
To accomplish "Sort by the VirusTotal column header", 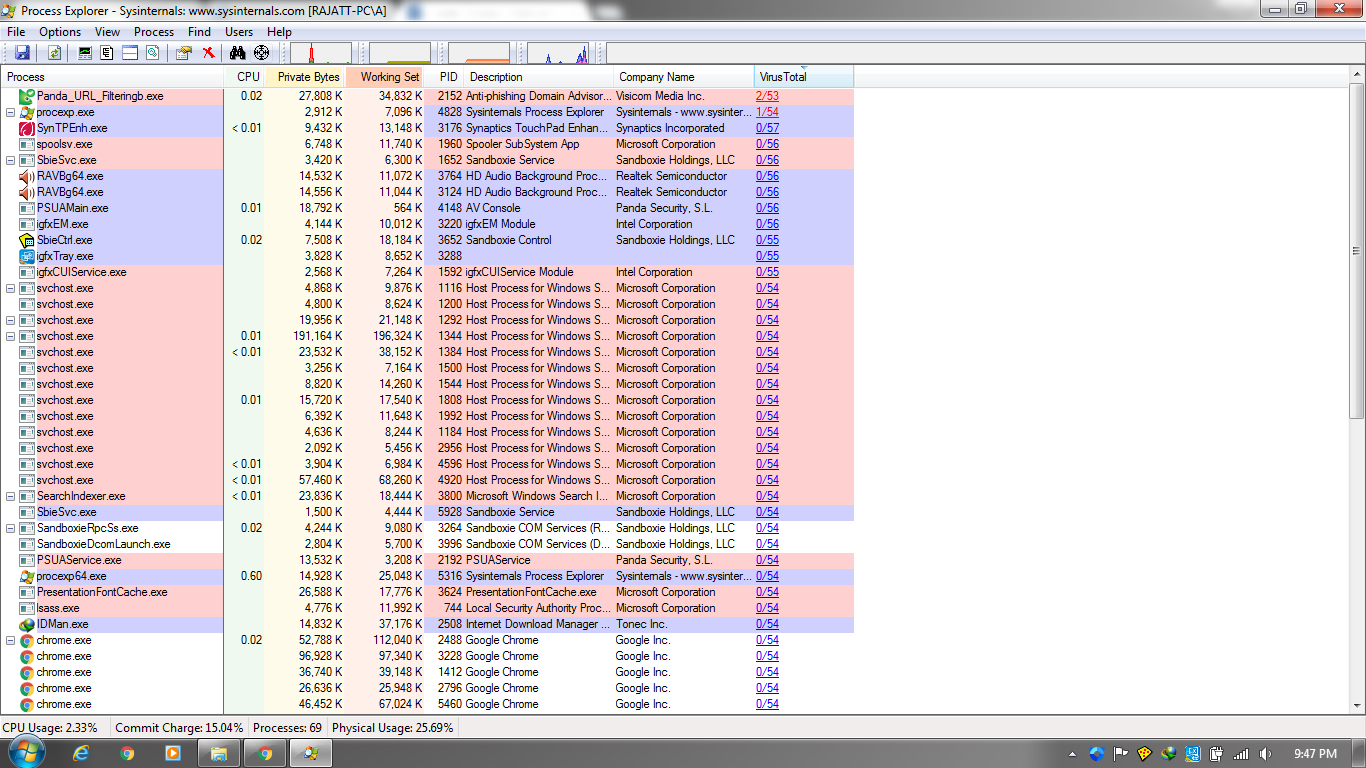I will coord(804,77).
